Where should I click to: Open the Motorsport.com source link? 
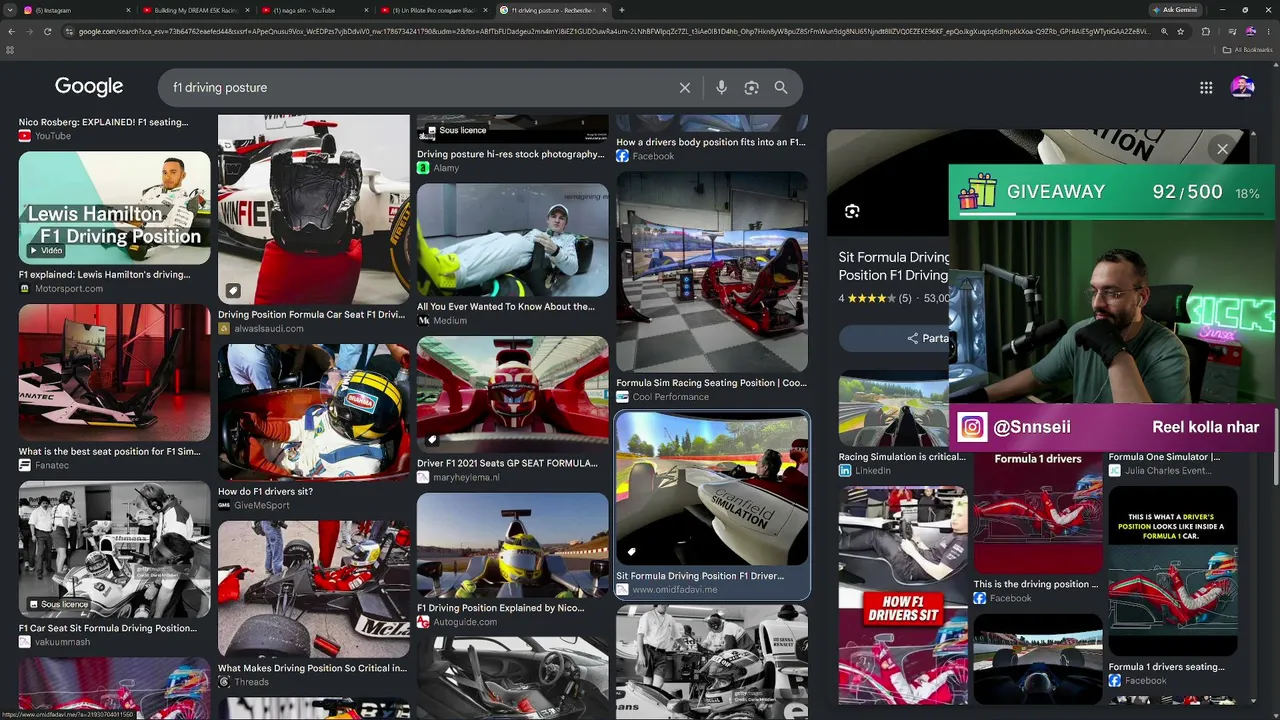(68, 289)
